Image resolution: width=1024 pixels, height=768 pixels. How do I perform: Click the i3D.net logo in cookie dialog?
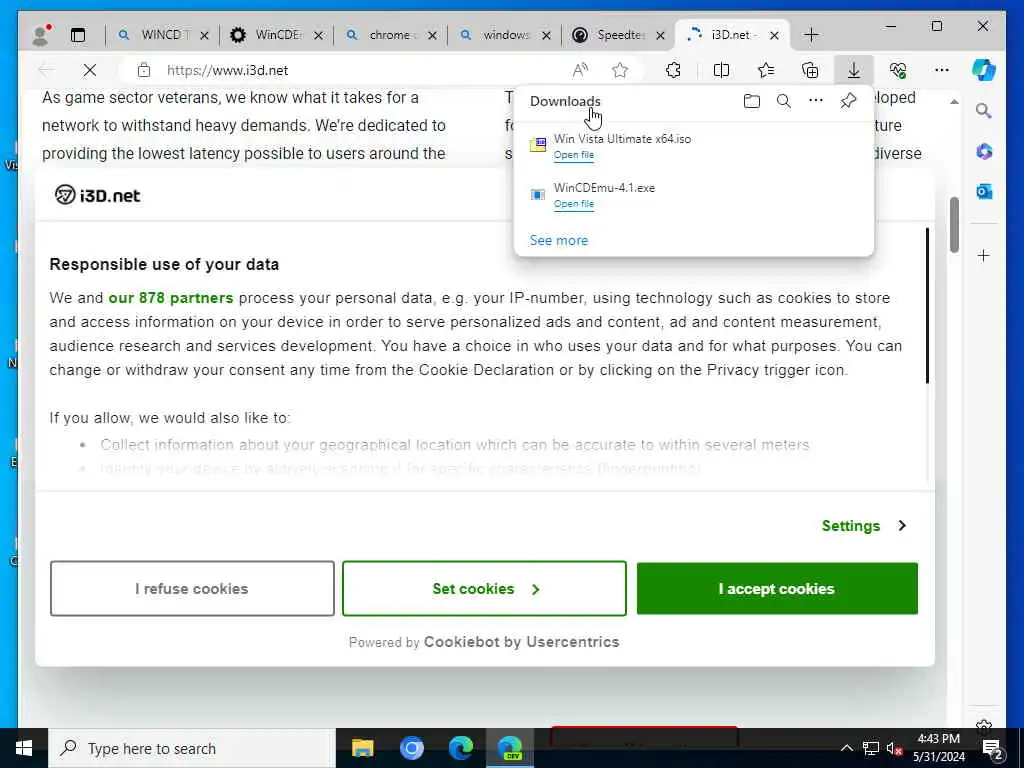pos(97,195)
